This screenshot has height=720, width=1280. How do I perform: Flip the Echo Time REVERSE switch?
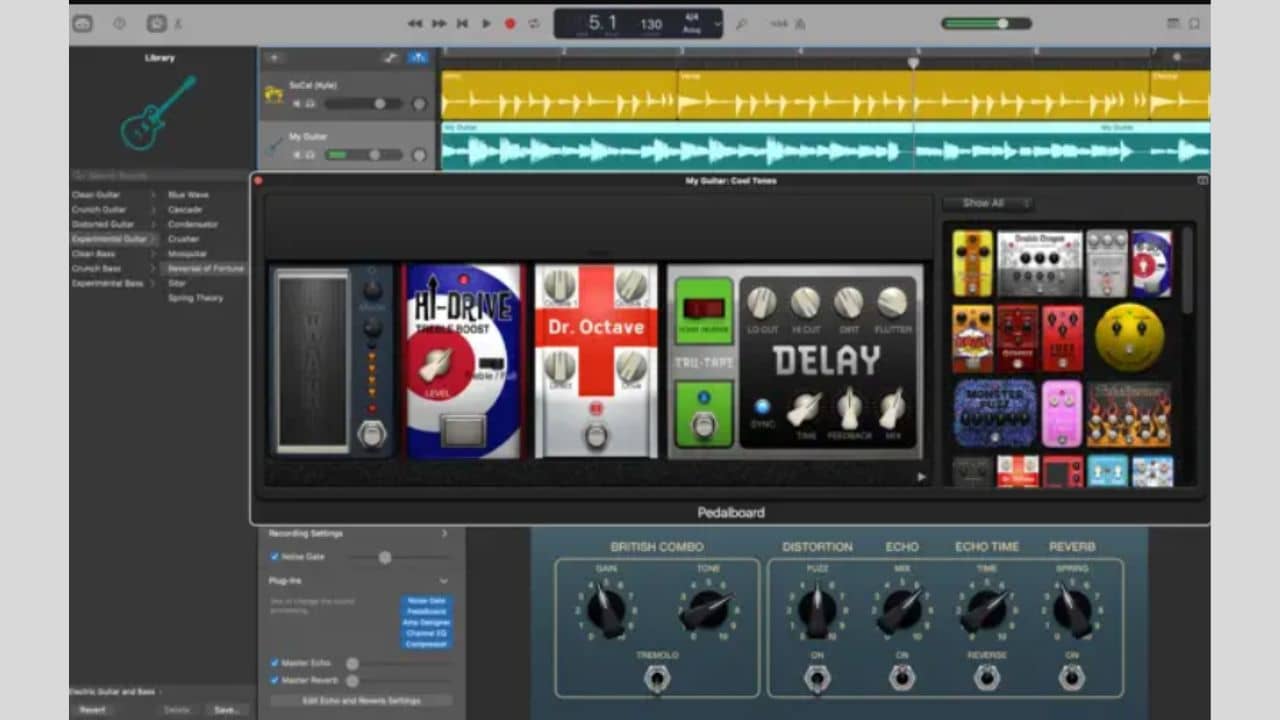987,679
